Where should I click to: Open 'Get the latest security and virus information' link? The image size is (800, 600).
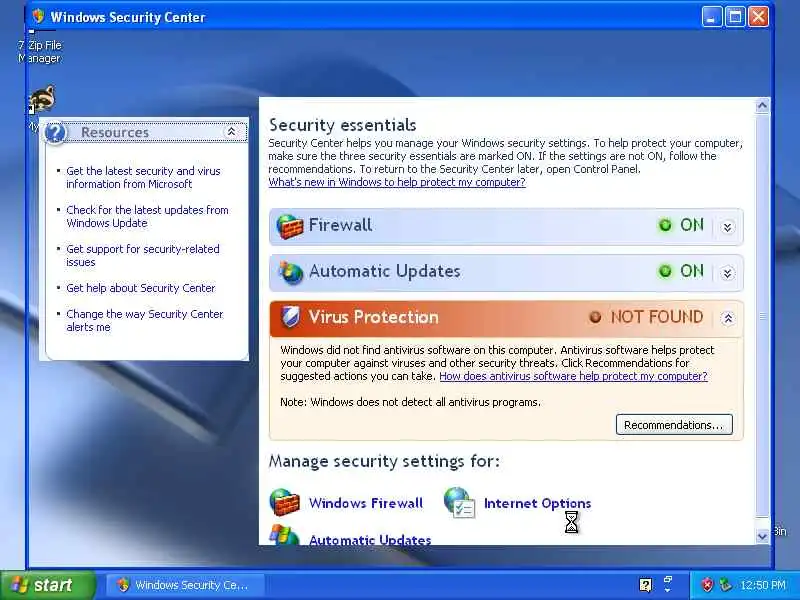(143, 178)
